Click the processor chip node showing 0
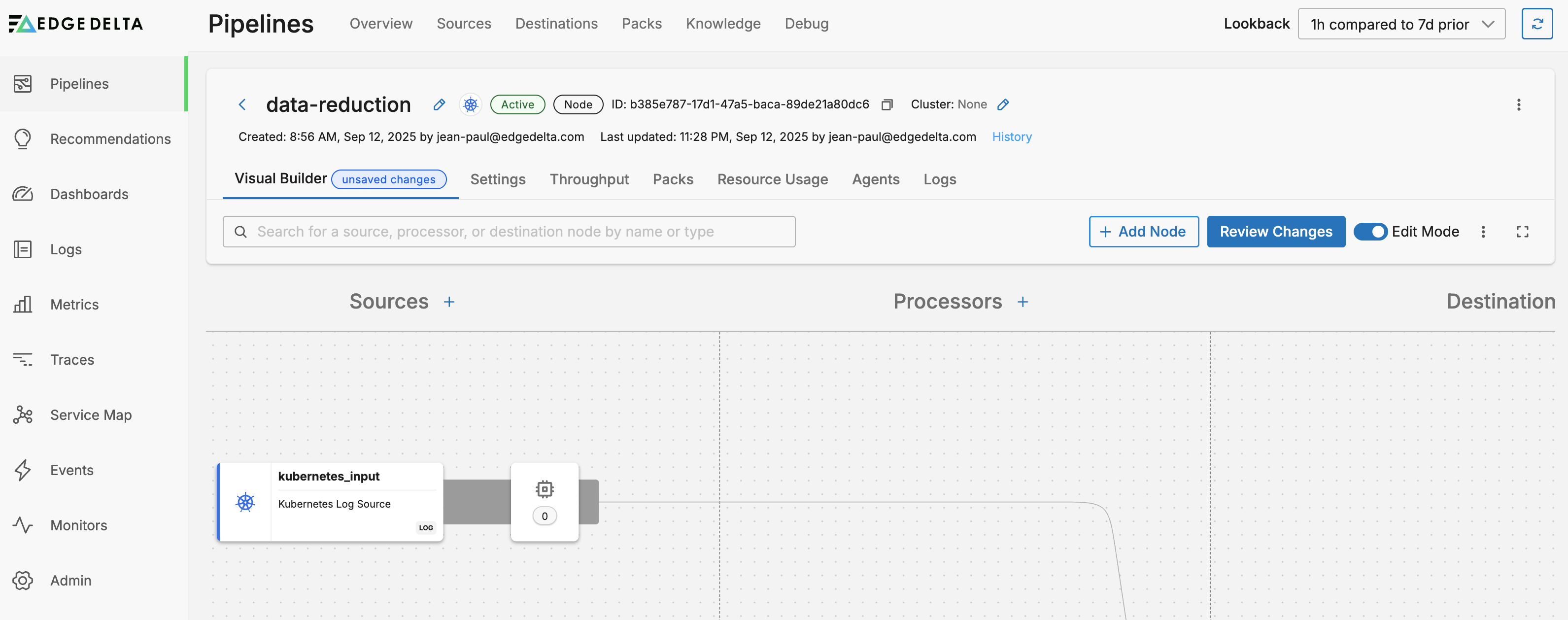Screen dimensions: 1568x620 click(544, 502)
